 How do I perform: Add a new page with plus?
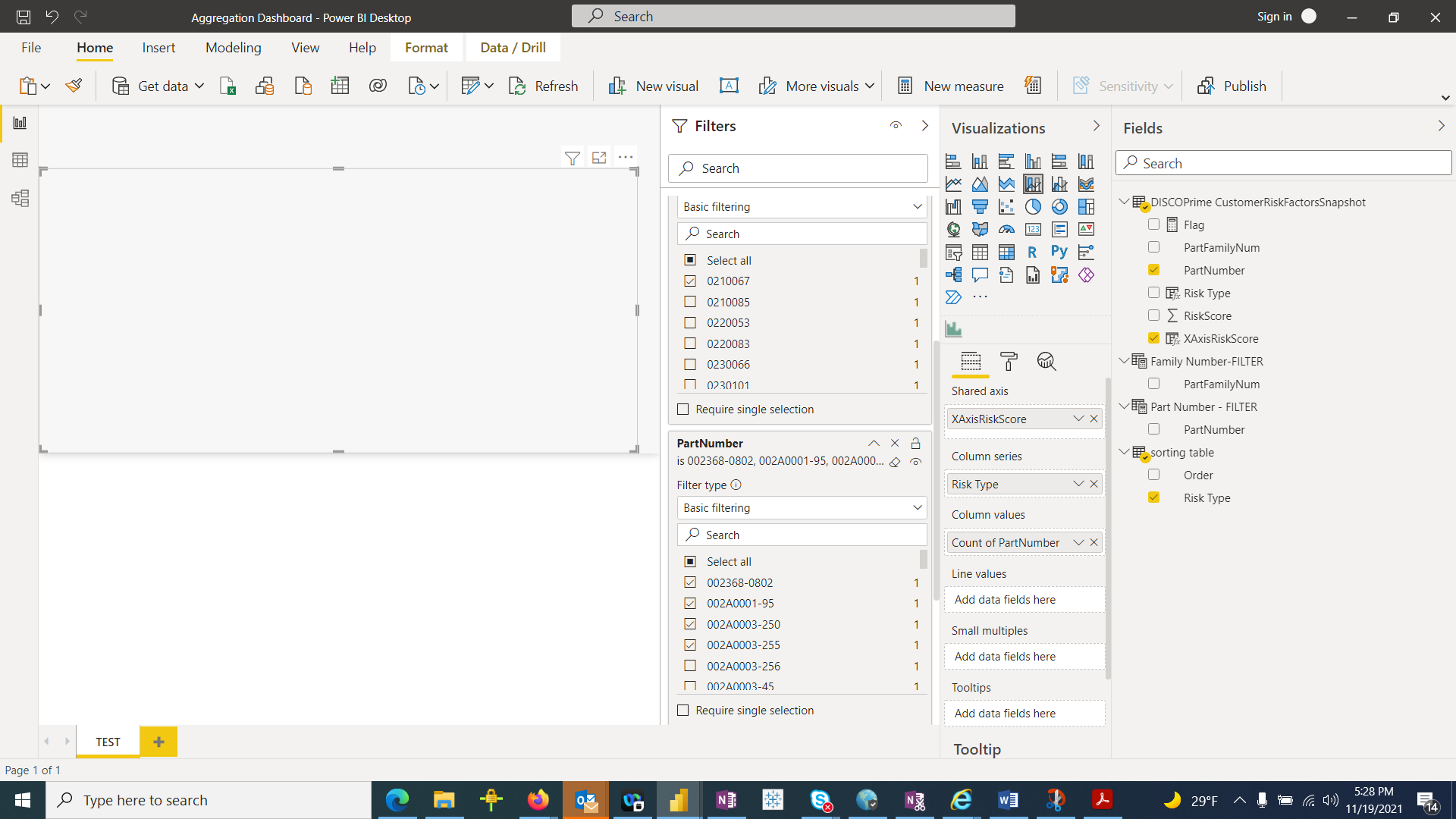click(x=158, y=742)
